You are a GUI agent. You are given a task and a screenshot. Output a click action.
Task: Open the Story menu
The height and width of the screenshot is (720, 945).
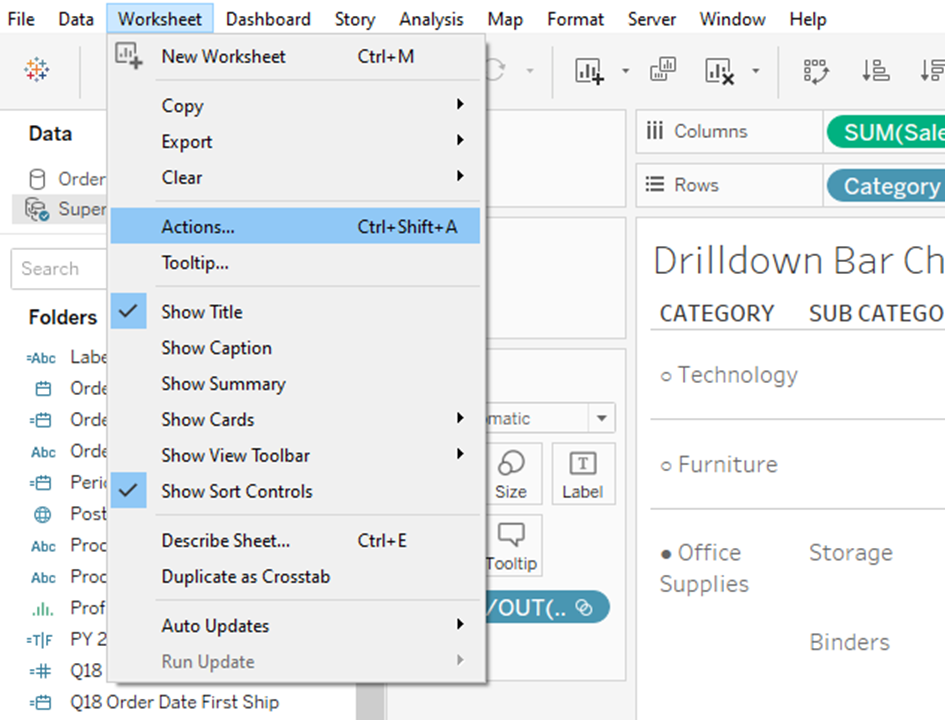point(355,19)
